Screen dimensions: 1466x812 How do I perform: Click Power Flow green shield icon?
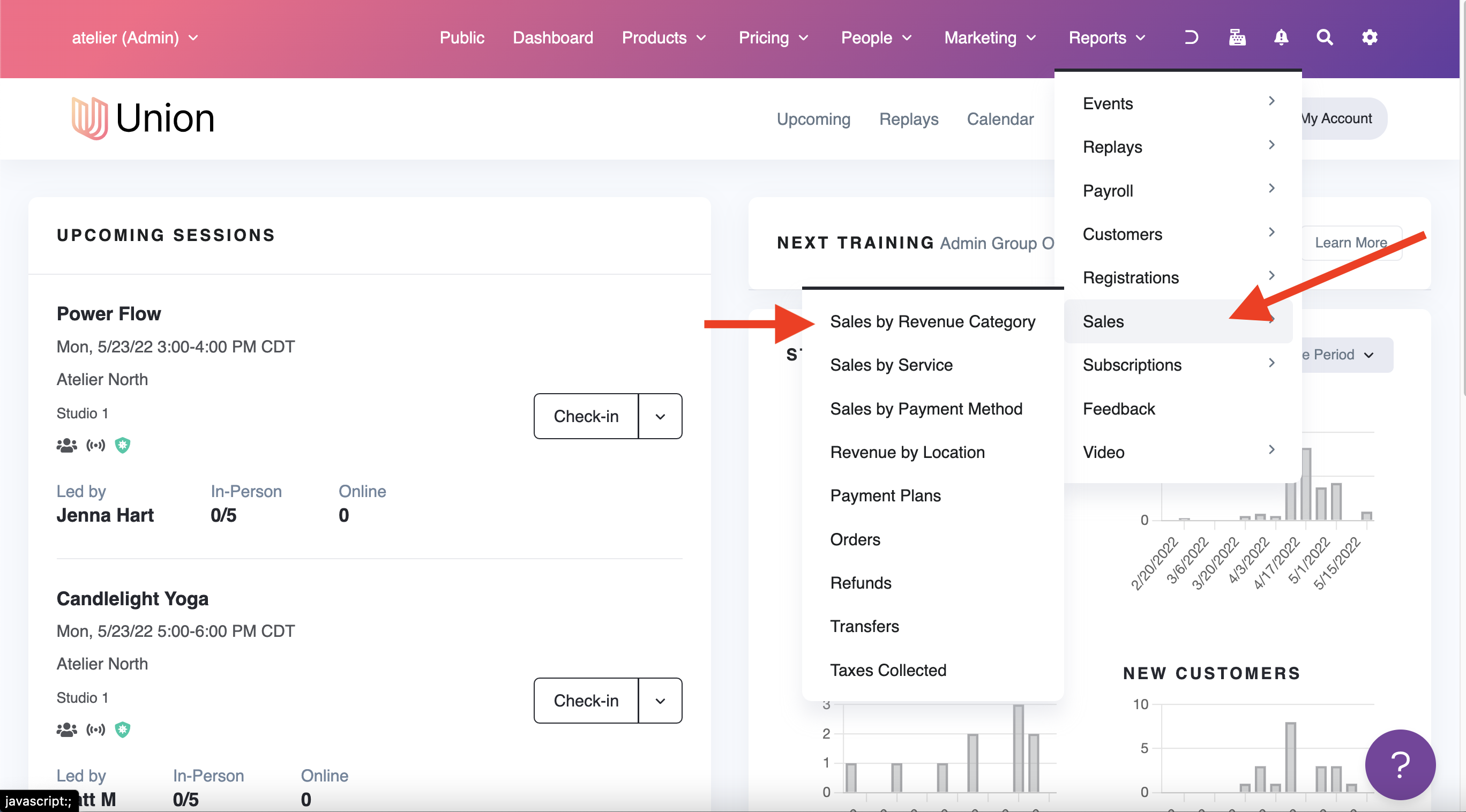tap(122, 445)
